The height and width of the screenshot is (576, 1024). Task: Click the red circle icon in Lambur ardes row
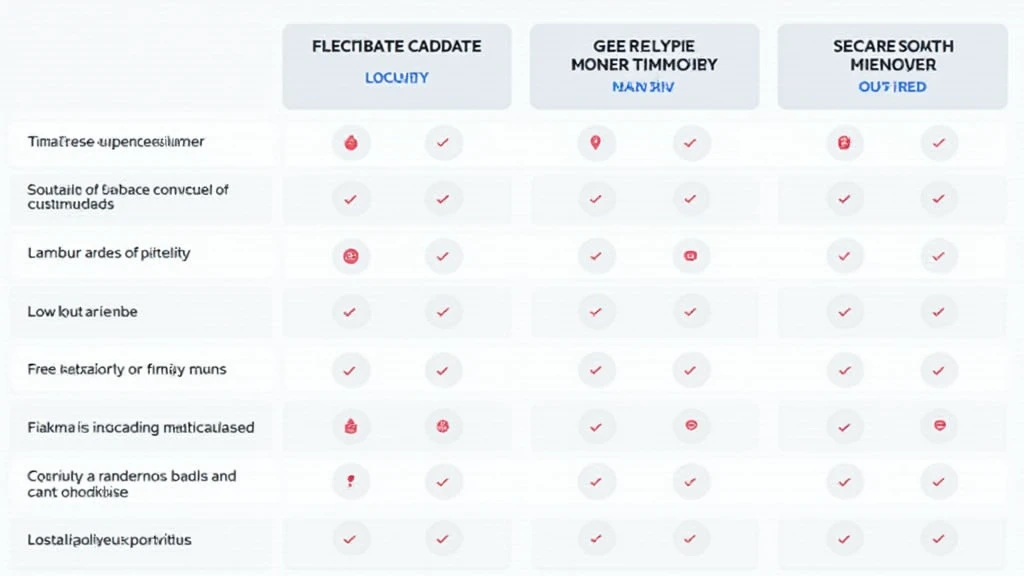click(350, 256)
